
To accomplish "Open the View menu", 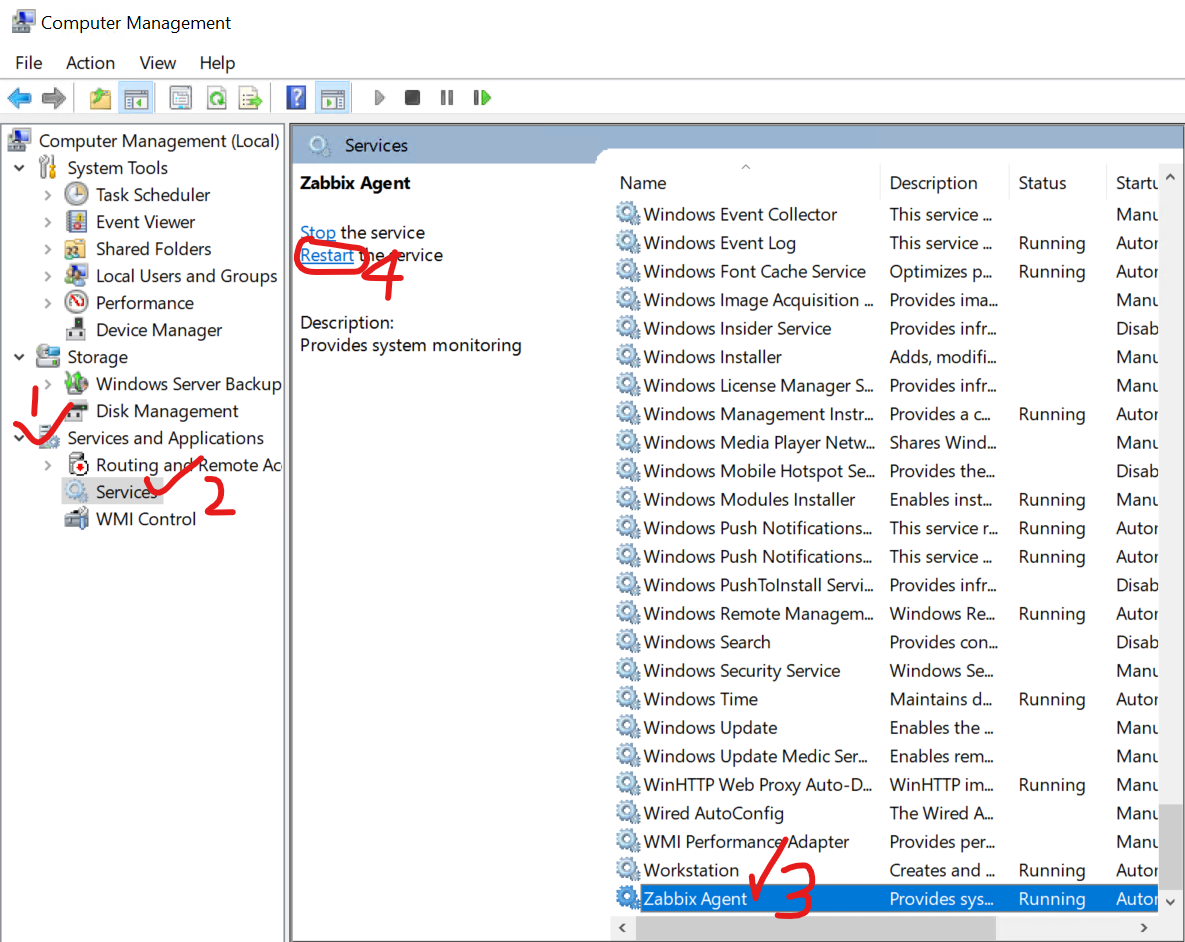I will [x=157, y=63].
